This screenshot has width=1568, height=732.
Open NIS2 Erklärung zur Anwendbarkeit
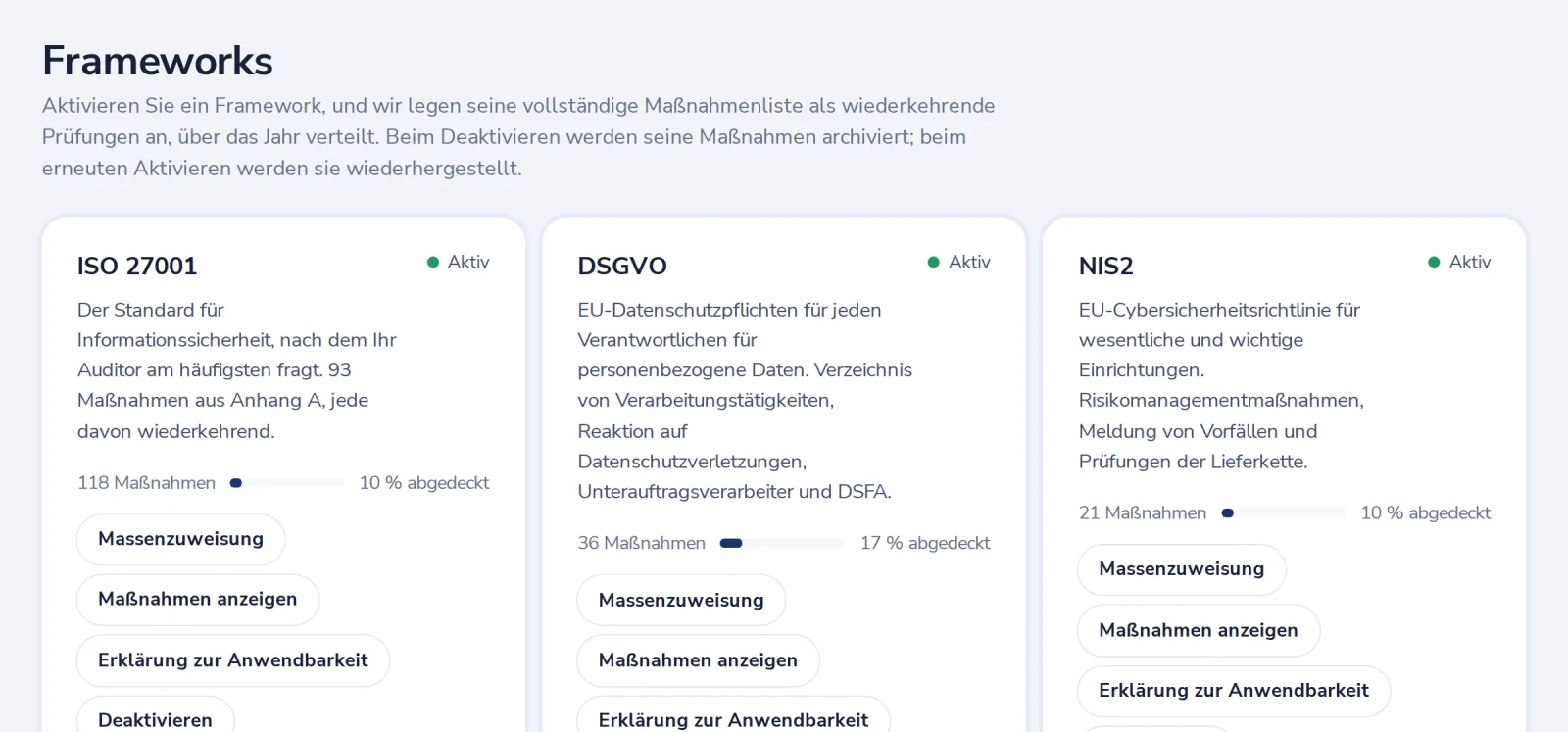point(1234,691)
